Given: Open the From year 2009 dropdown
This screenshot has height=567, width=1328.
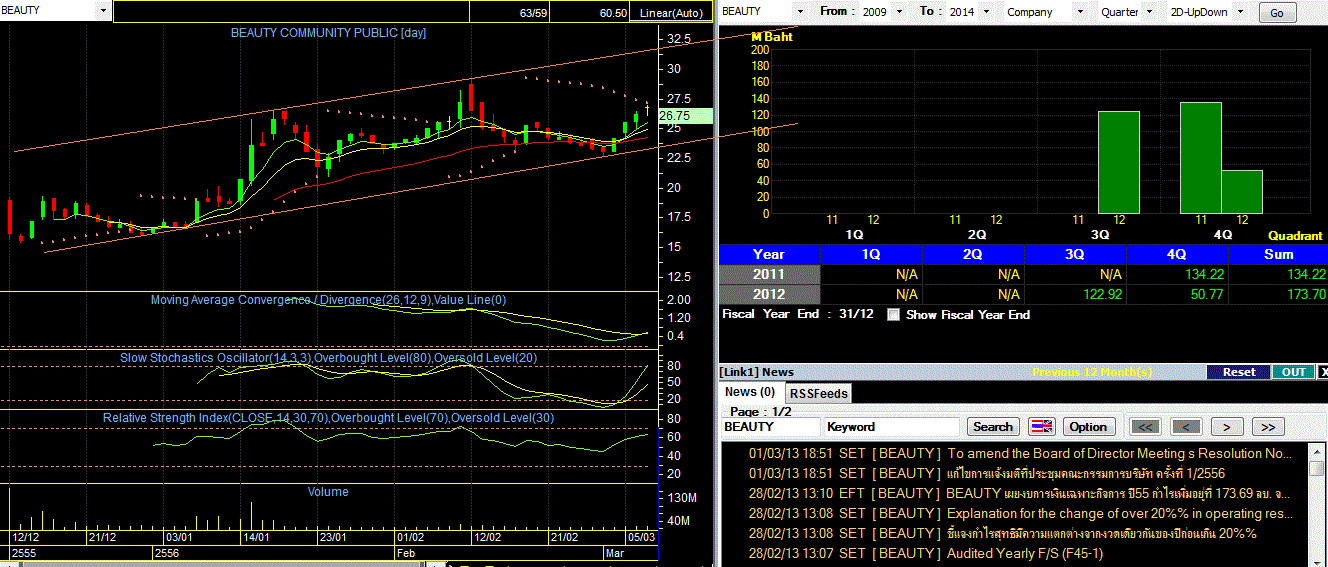Looking at the screenshot, I should coord(897,12).
